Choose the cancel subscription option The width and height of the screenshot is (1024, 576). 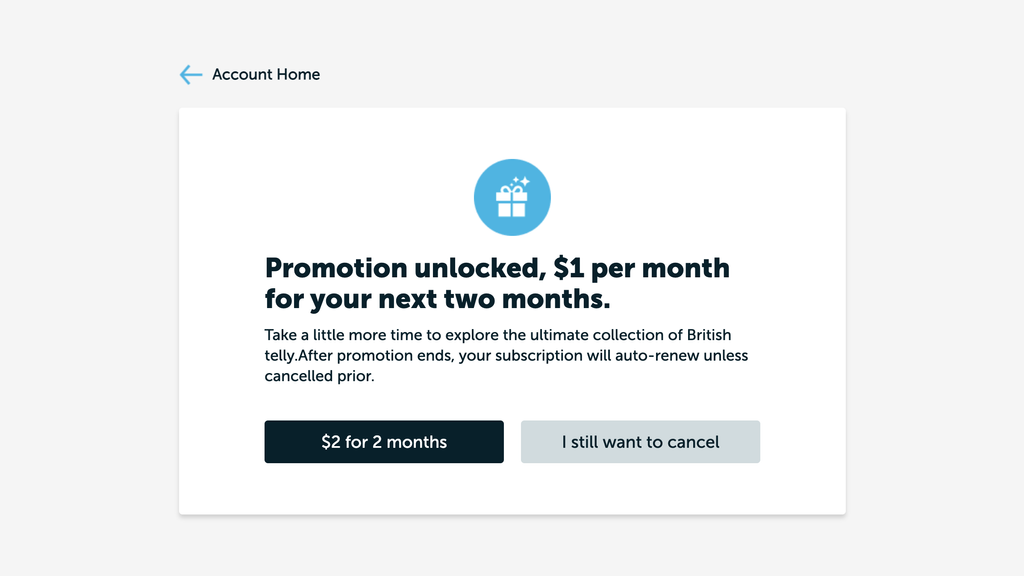pos(640,441)
